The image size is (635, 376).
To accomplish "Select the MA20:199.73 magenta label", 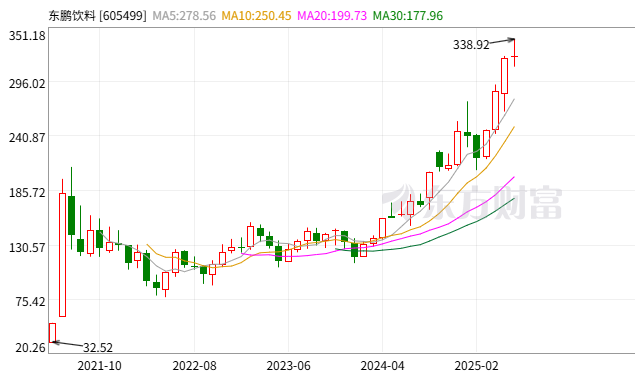I will pos(332,16).
